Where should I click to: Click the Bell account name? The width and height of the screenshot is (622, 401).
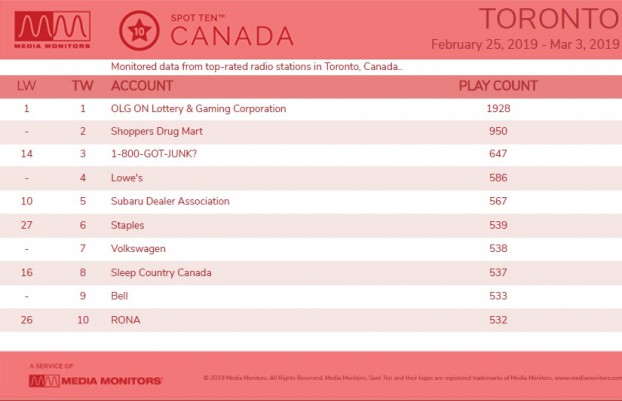pyautogui.click(x=119, y=296)
